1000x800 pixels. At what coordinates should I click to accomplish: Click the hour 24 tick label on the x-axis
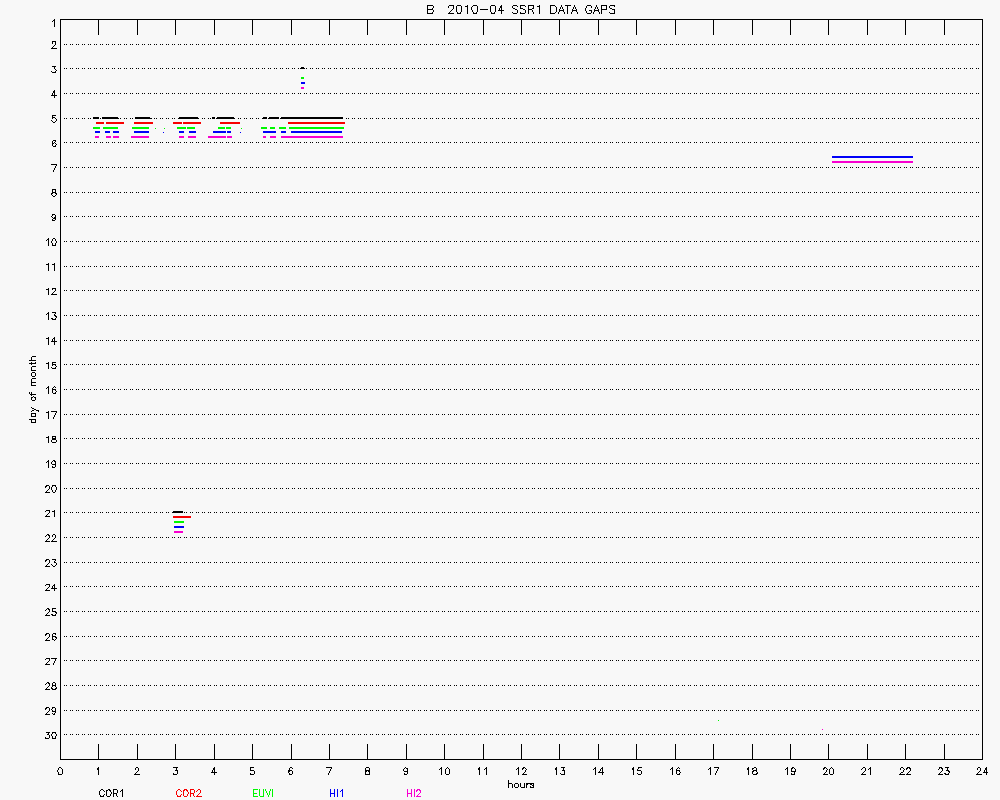pos(981,771)
